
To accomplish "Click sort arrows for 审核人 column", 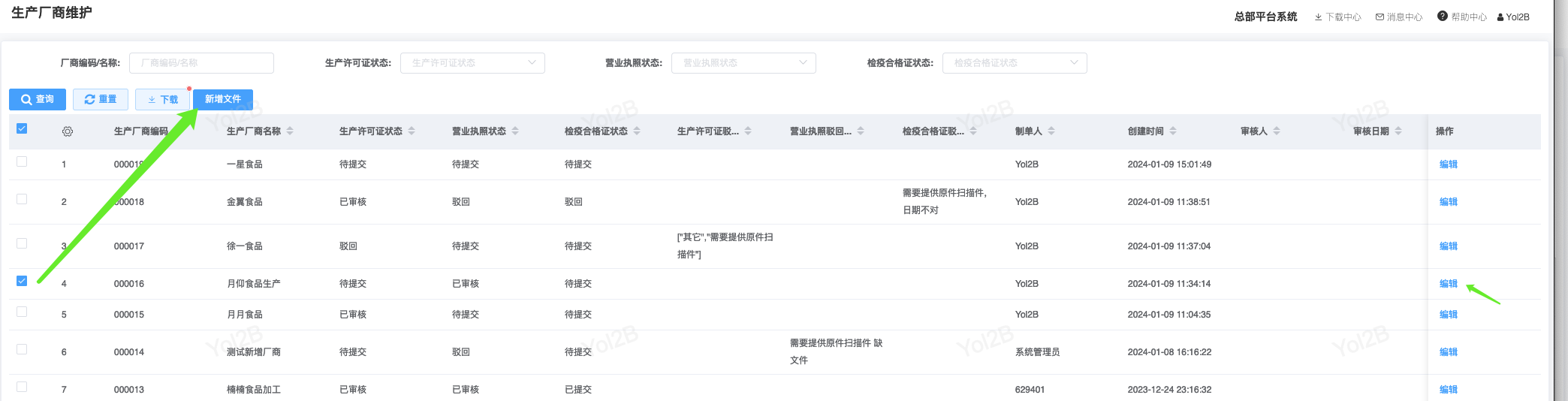I will [x=1277, y=131].
